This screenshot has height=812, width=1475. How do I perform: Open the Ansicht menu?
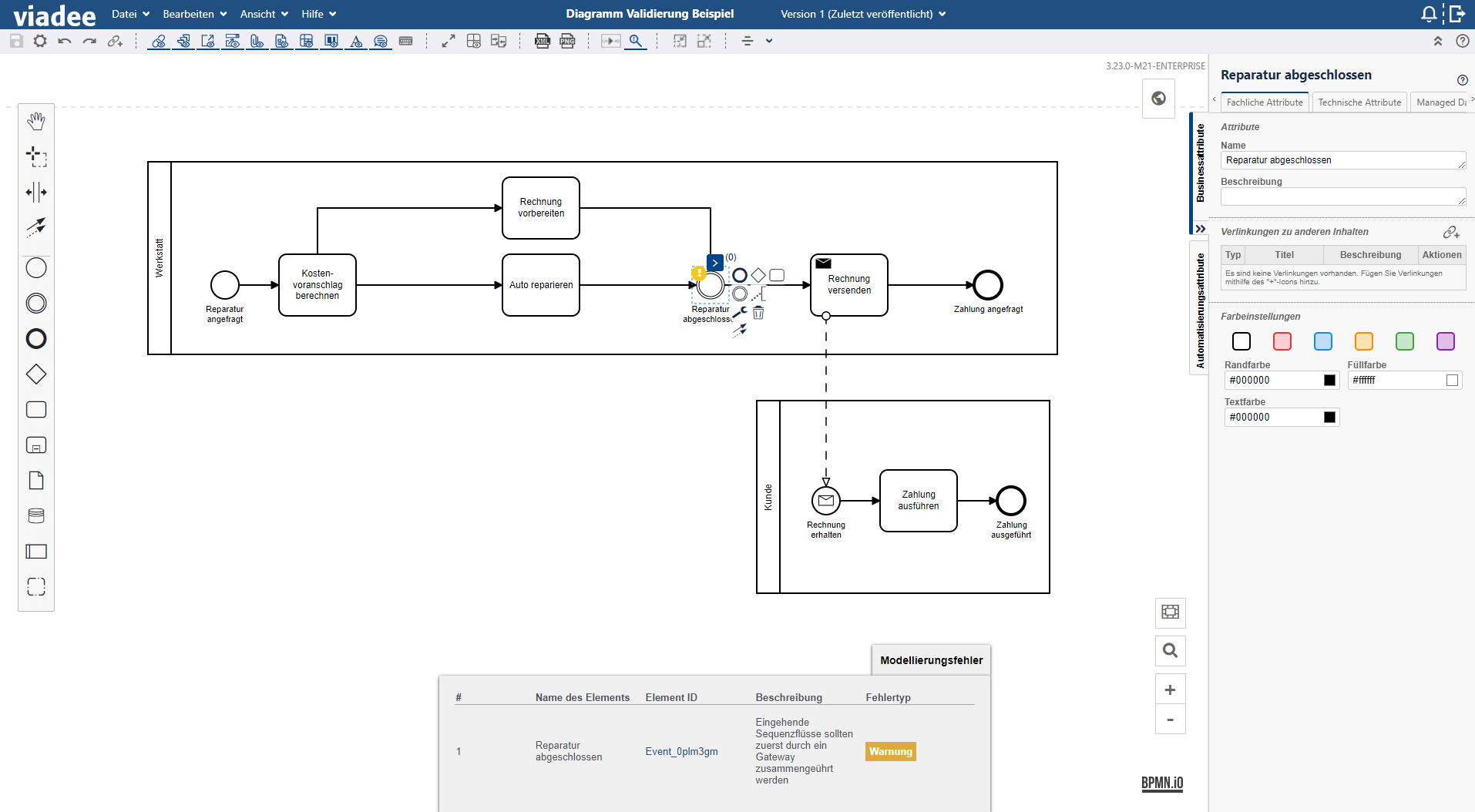pyautogui.click(x=264, y=14)
